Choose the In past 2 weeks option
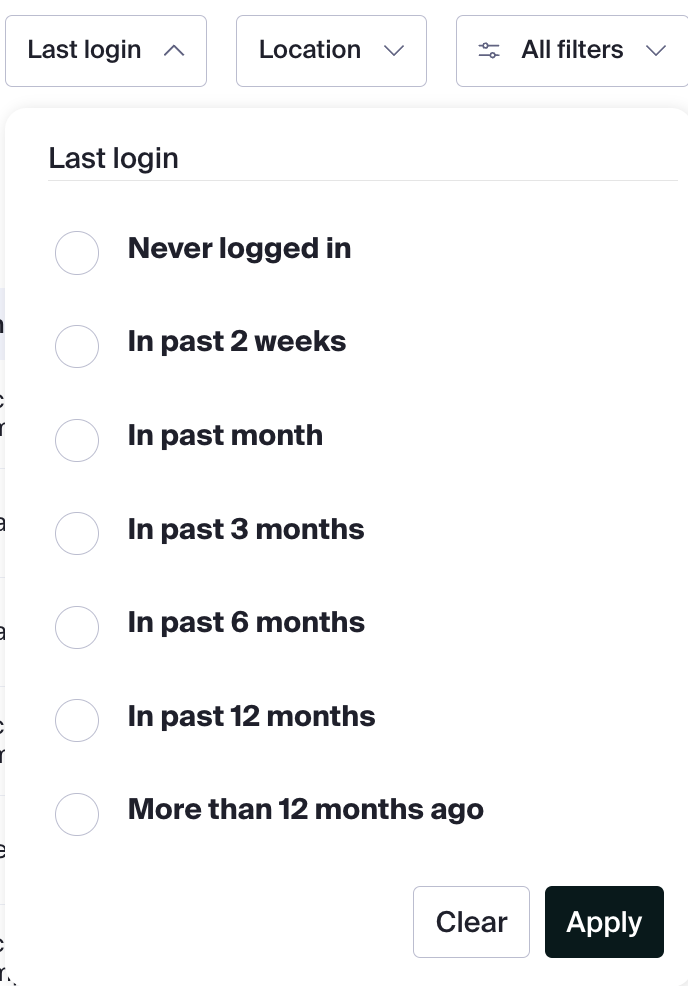This screenshot has width=688, height=986. click(x=77, y=347)
